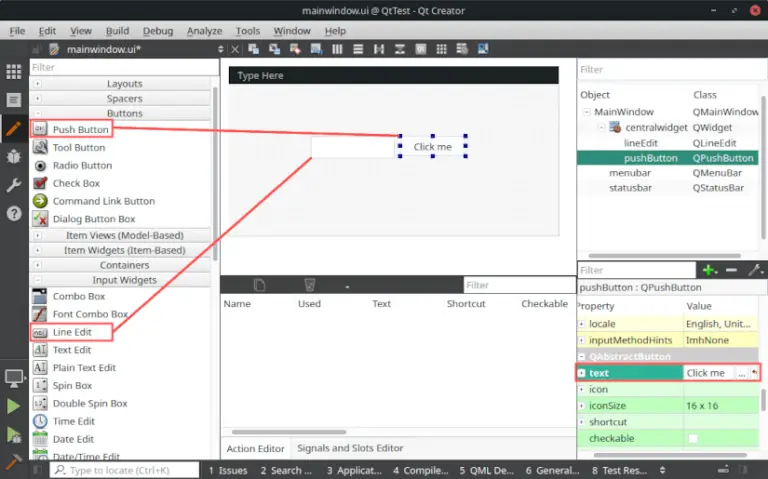This screenshot has width=768, height=479.
Task: Toggle the checkable property checkbox
Action: [693, 439]
